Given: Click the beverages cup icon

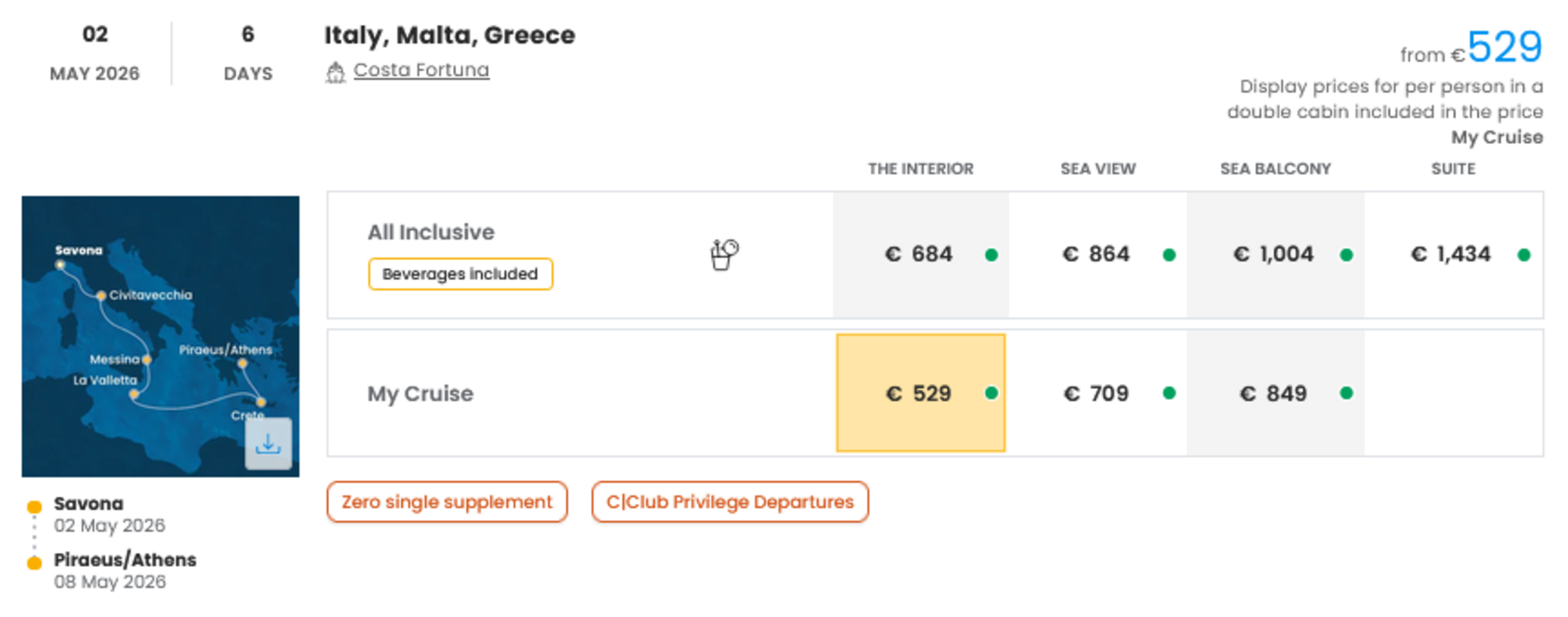Looking at the screenshot, I should tap(723, 255).
